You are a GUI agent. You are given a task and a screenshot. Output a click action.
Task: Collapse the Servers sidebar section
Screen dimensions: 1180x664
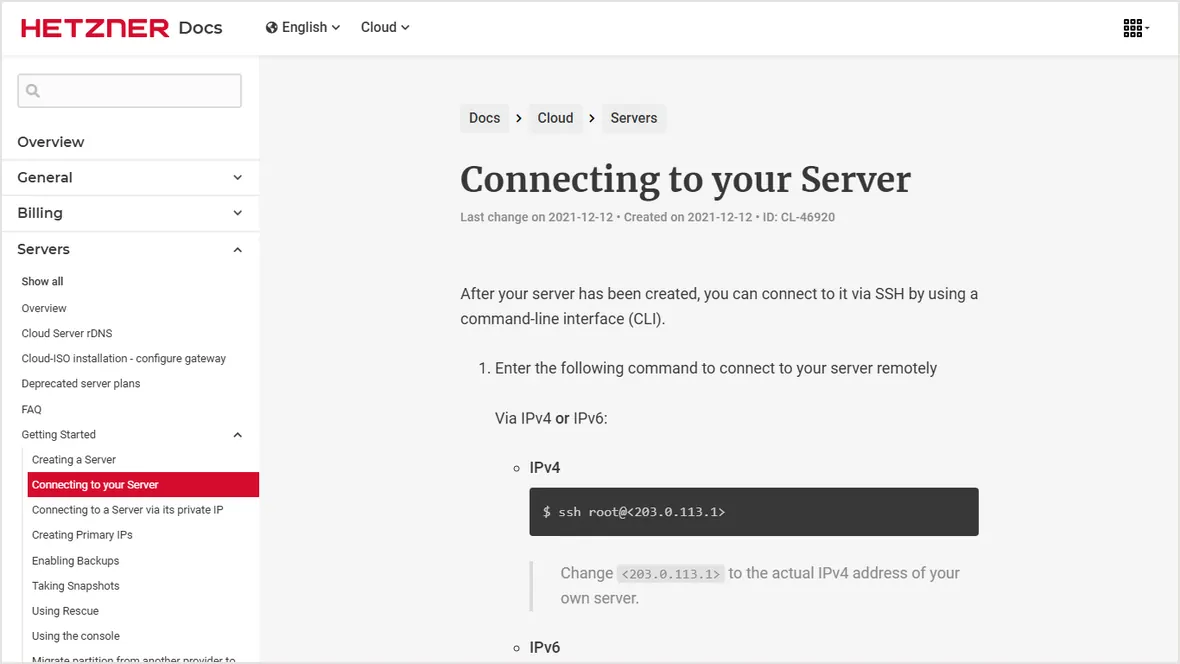130,249
